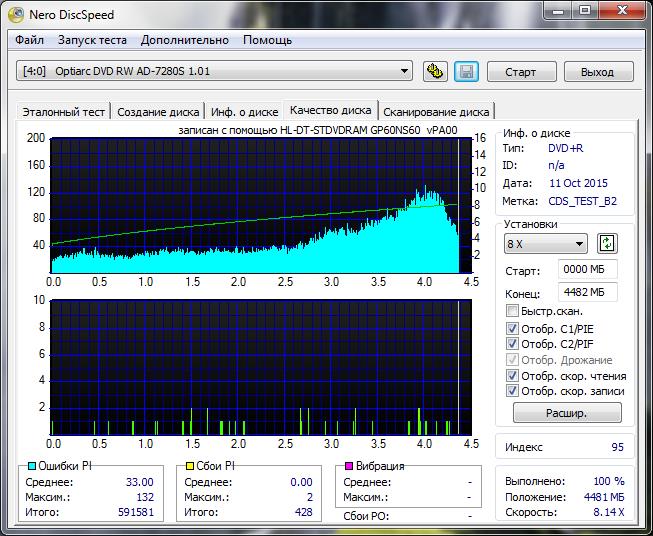Click the green refresh speed icon
Image resolution: width=653 pixels, height=536 pixels.
click(x=607, y=244)
